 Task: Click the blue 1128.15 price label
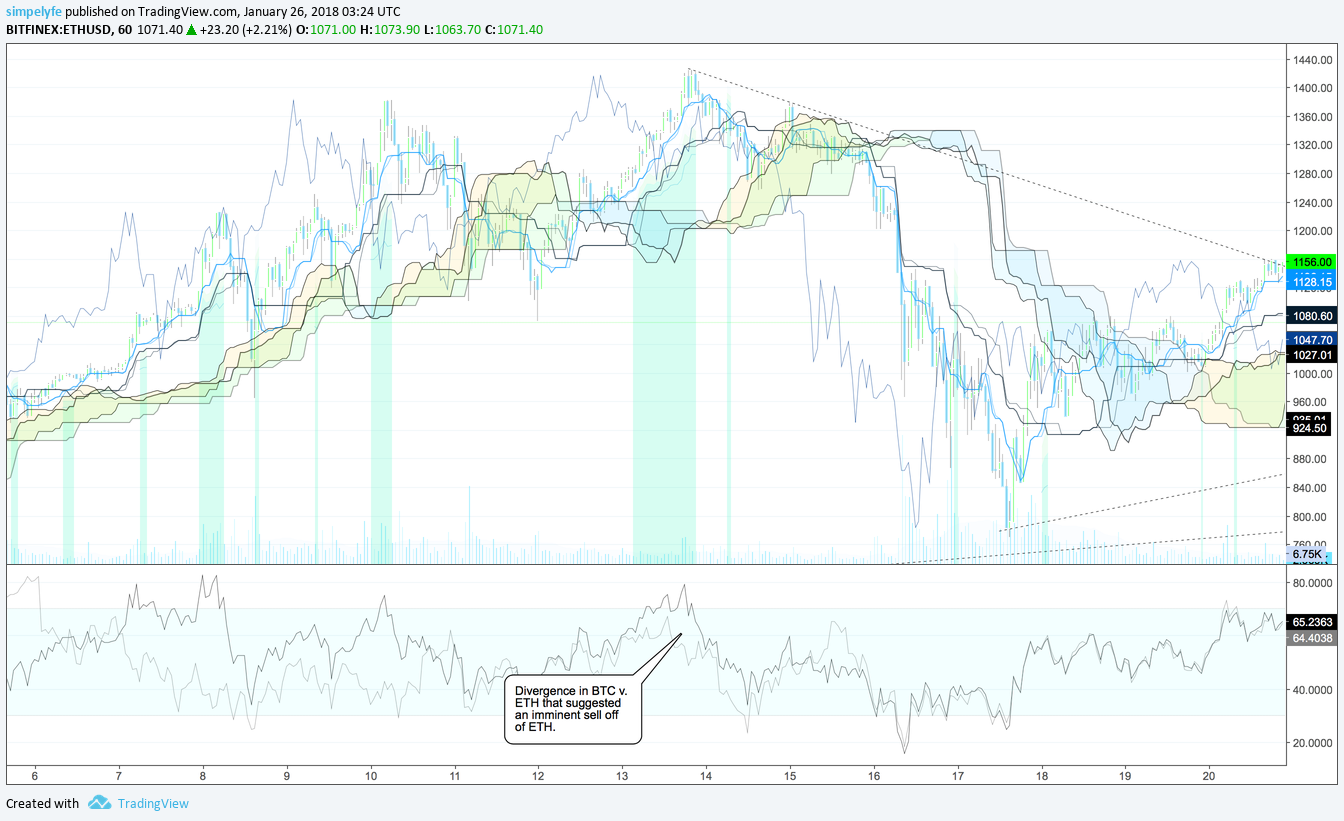1311,283
